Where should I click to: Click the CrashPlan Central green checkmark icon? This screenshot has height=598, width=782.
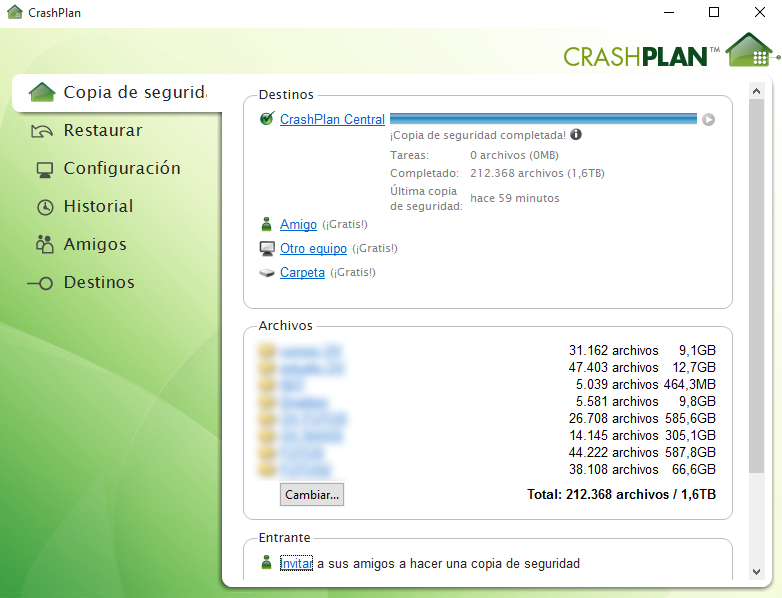pos(267,119)
